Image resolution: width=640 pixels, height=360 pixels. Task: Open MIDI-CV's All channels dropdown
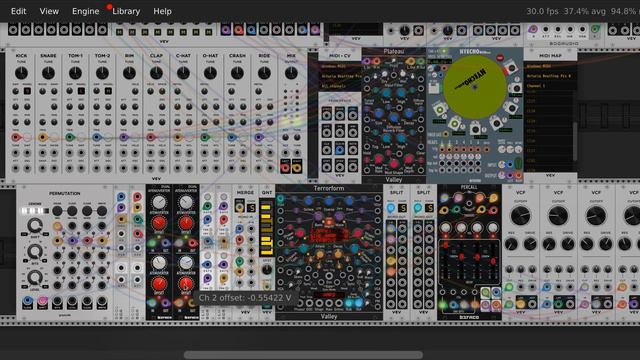pyautogui.click(x=340, y=87)
